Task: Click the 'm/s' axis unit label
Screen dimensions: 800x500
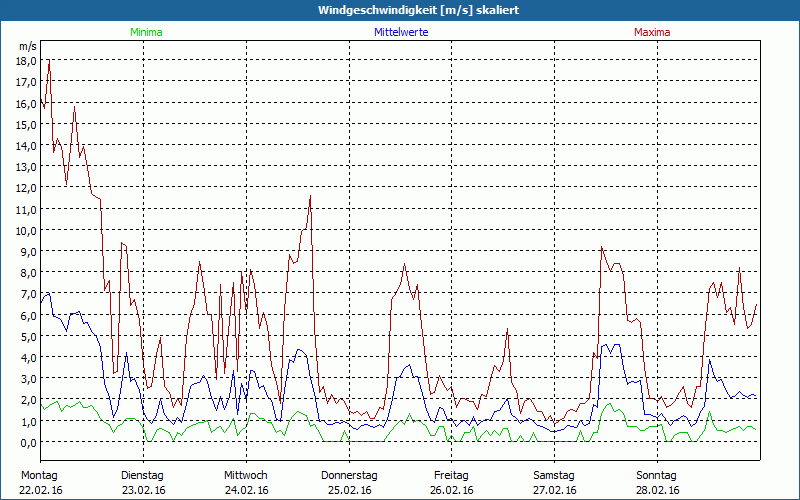Action: tap(28, 46)
